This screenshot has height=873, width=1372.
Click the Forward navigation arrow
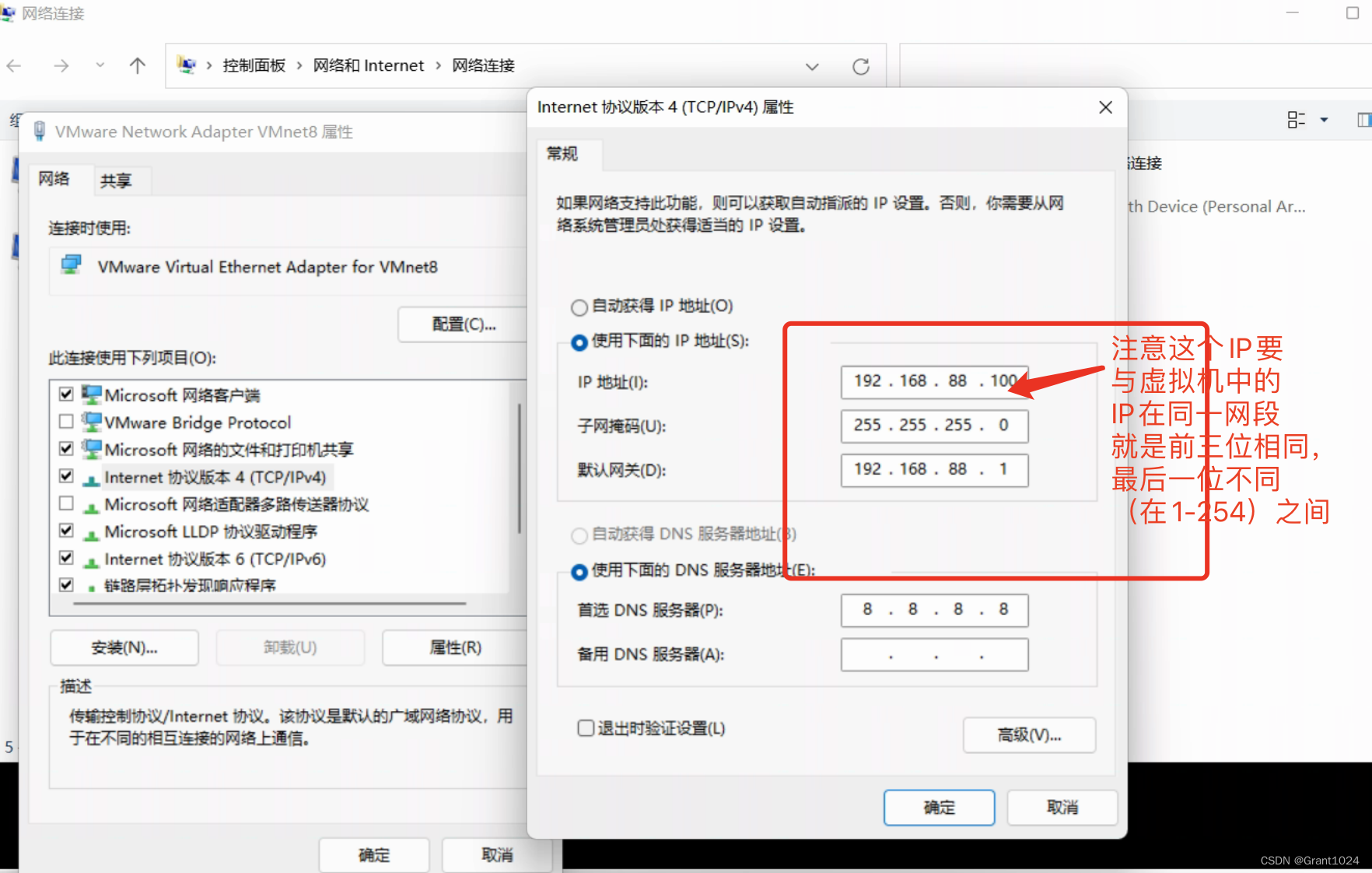coord(61,66)
